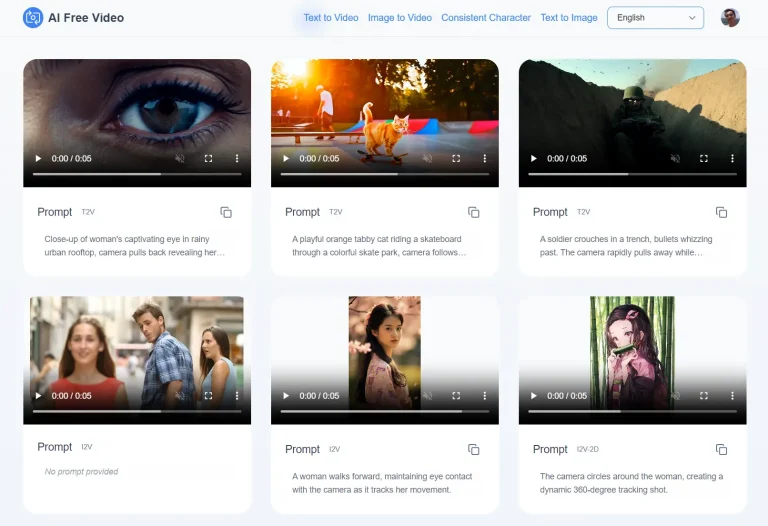The width and height of the screenshot is (768, 526).
Task: Copy the woman's eye rooftop prompt
Action: [x=226, y=212]
